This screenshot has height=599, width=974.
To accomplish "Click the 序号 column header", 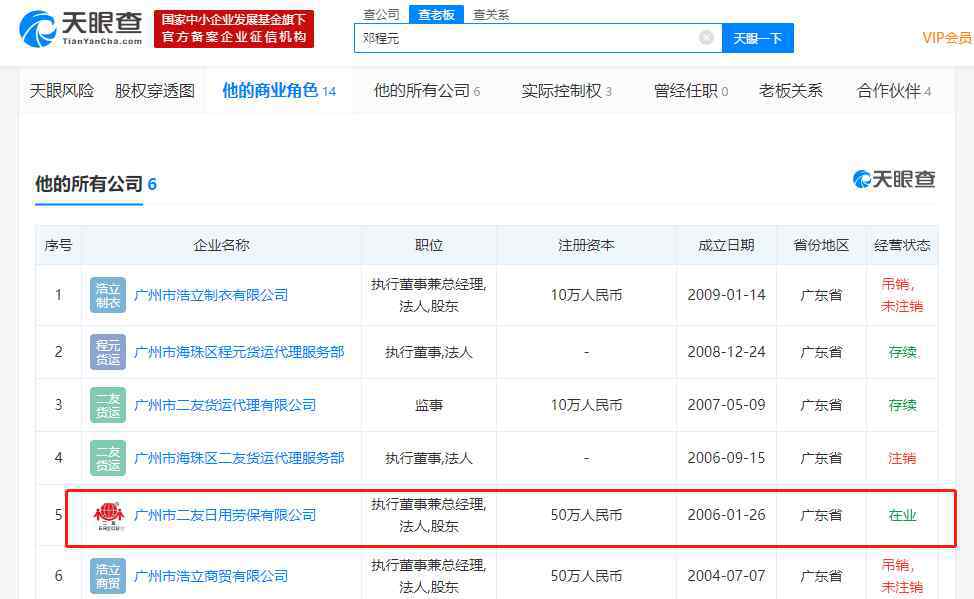I will tap(58, 245).
